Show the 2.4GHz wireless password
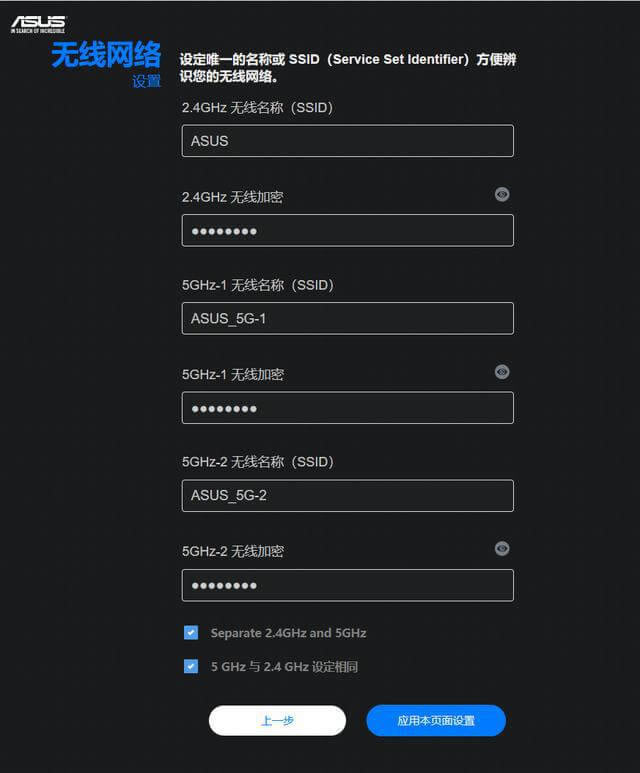The height and width of the screenshot is (773, 640). [502, 194]
